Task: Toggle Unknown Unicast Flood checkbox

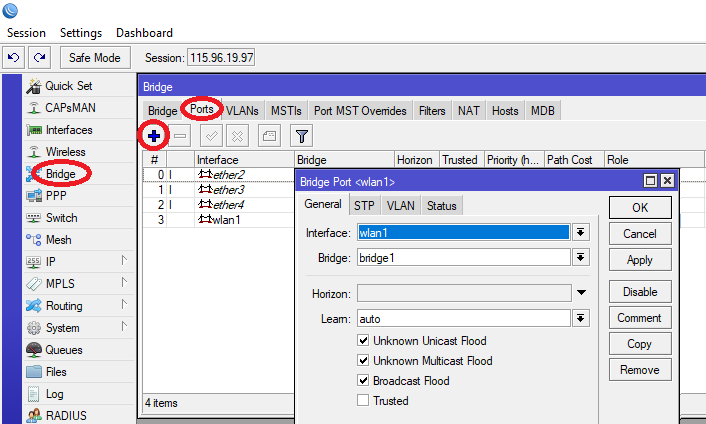Action: (363, 340)
